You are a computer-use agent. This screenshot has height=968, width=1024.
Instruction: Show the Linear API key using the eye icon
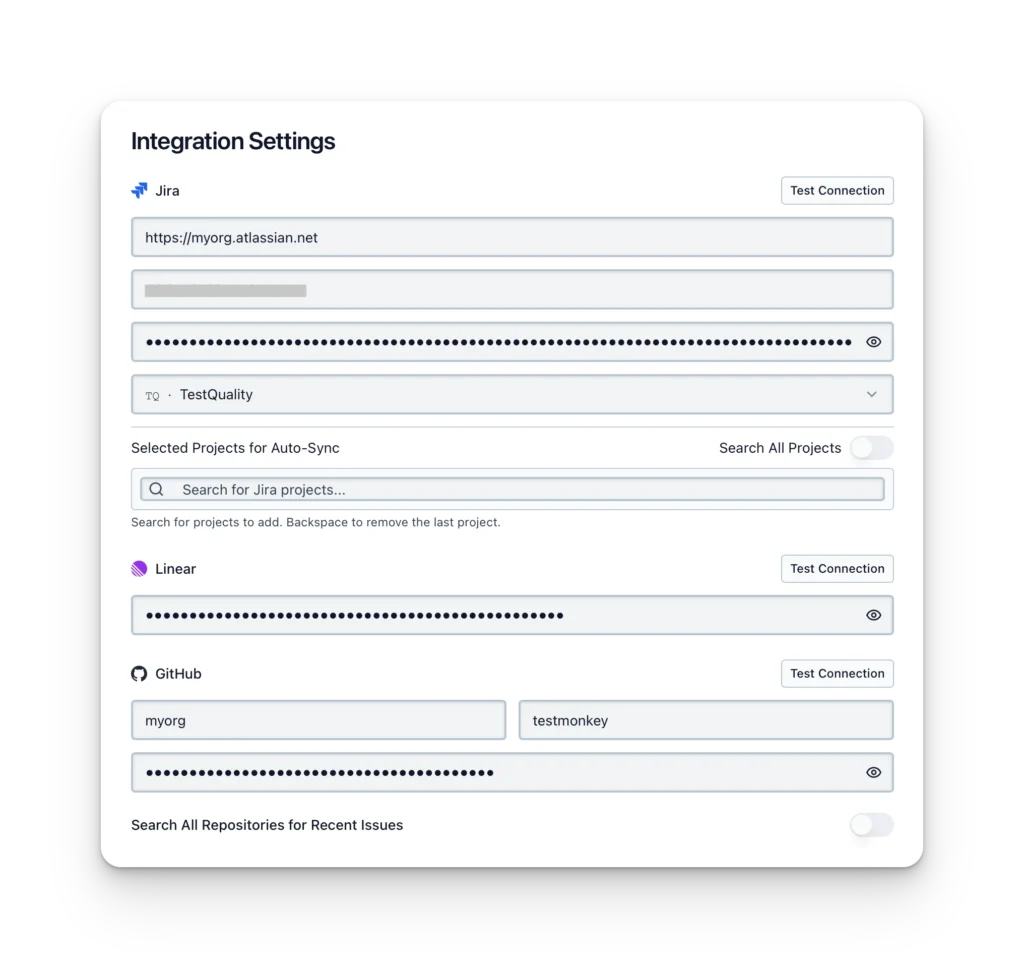[x=873, y=615]
